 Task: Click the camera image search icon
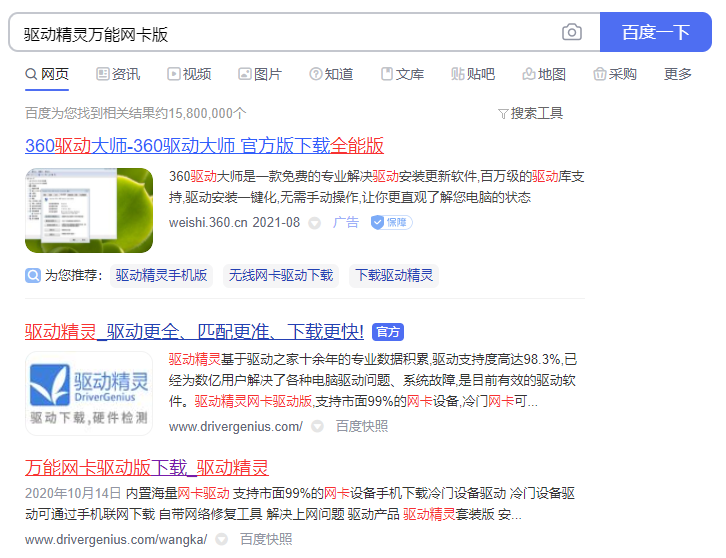(572, 32)
